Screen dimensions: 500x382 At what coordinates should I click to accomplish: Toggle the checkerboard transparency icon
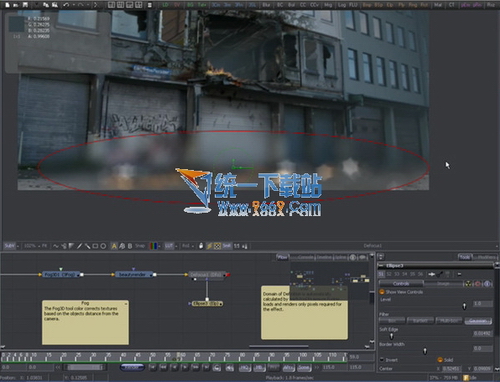pyautogui.click(x=217, y=246)
